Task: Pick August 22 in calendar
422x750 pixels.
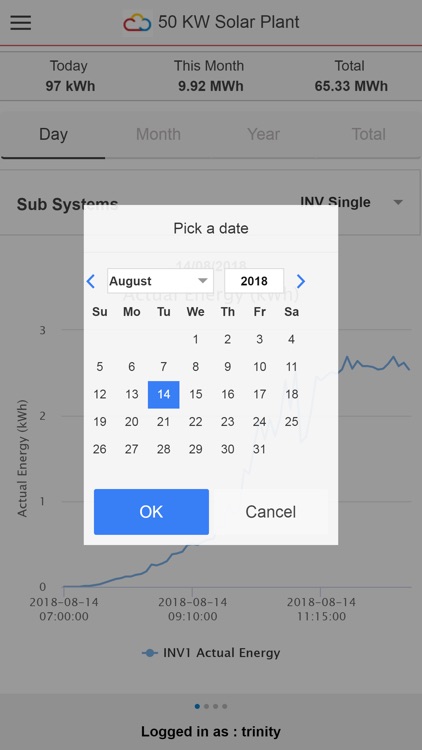Action: pyautogui.click(x=196, y=422)
